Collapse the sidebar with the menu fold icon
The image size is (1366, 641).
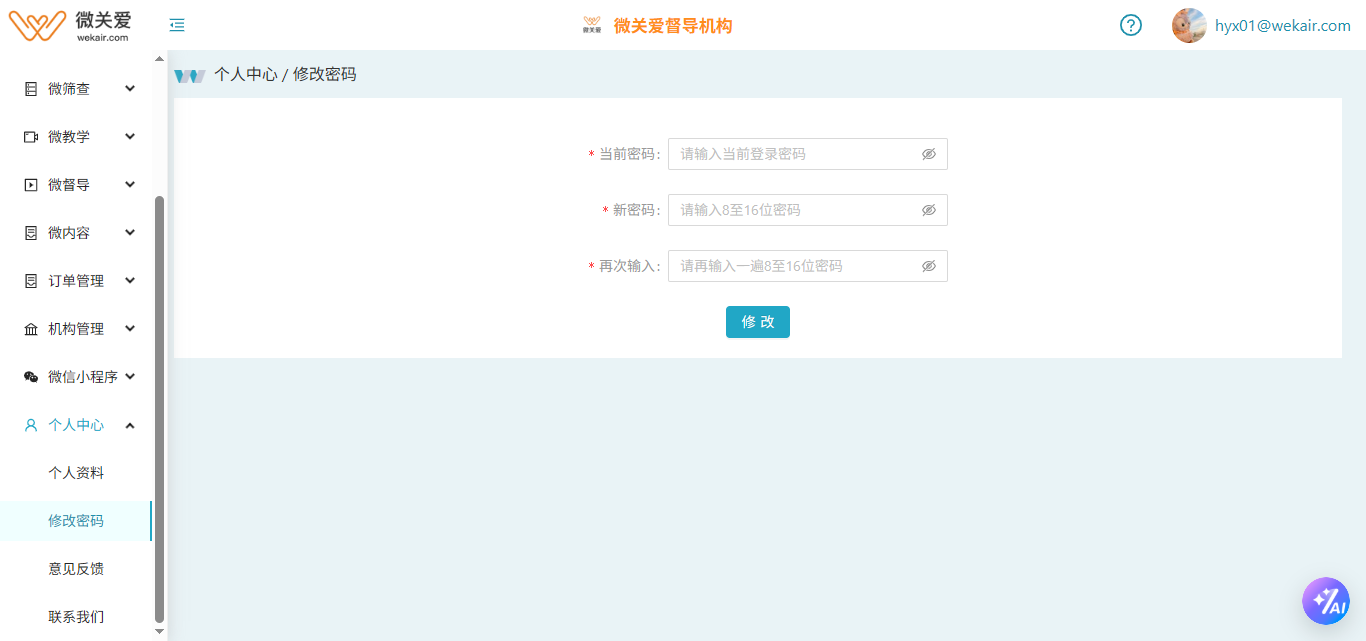click(177, 26)
